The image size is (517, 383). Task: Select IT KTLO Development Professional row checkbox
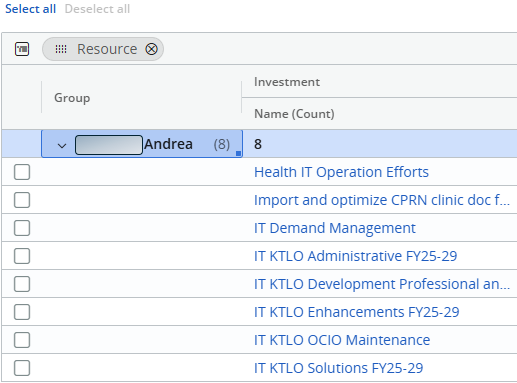coord(22,284)
